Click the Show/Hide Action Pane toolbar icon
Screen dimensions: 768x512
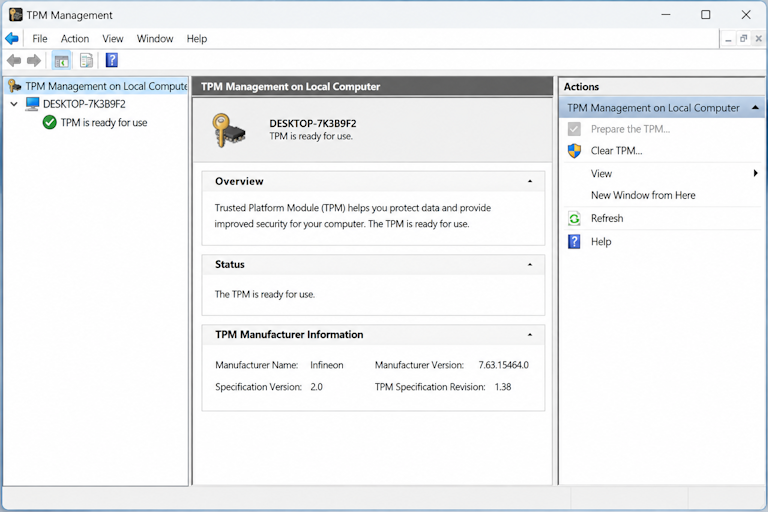[86, 61]
